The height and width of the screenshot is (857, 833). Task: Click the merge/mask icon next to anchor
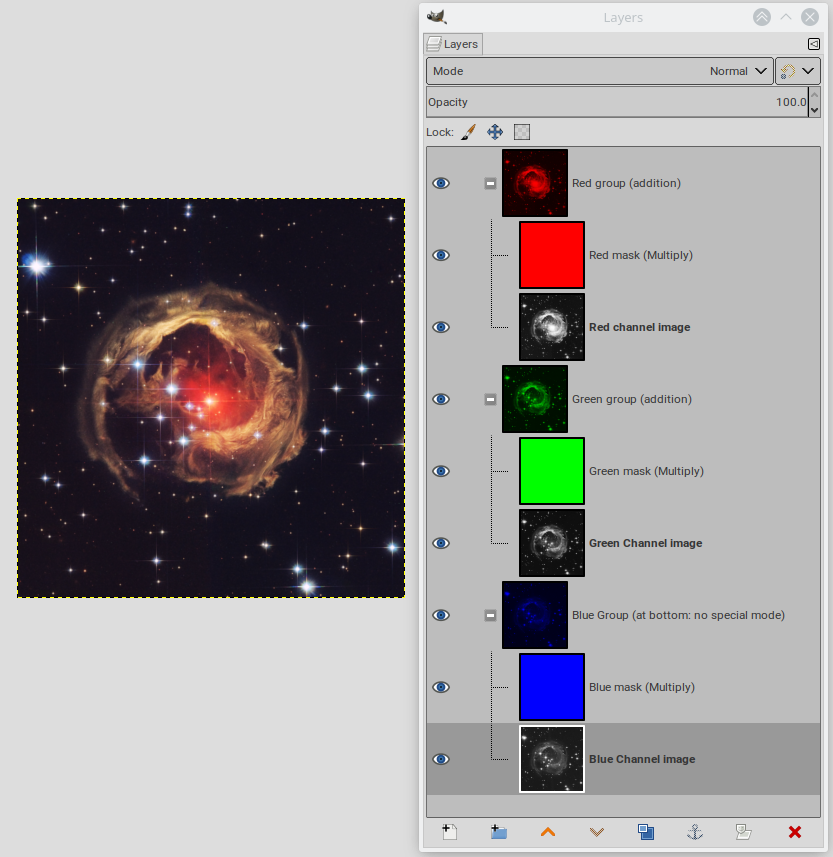pyautogui.click(x=744, y=832)
